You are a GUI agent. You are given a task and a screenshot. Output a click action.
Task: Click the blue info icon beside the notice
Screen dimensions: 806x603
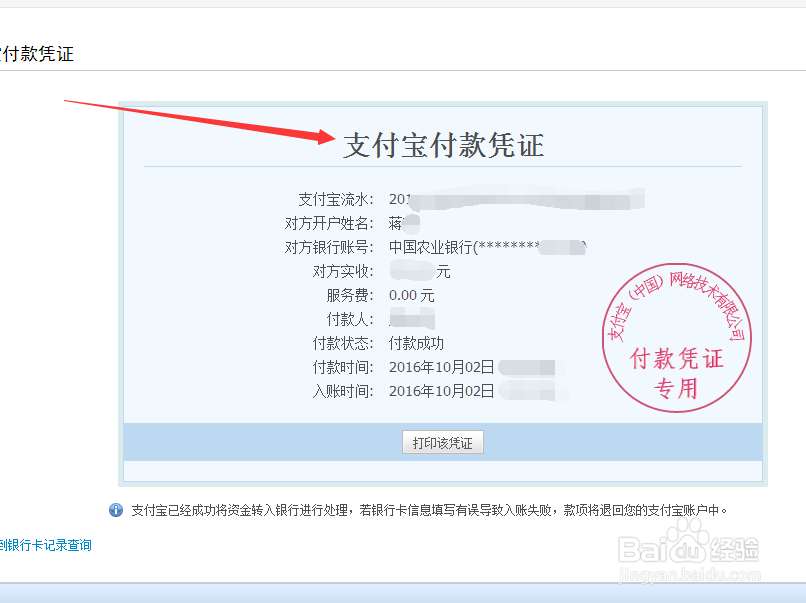(116, 510)
